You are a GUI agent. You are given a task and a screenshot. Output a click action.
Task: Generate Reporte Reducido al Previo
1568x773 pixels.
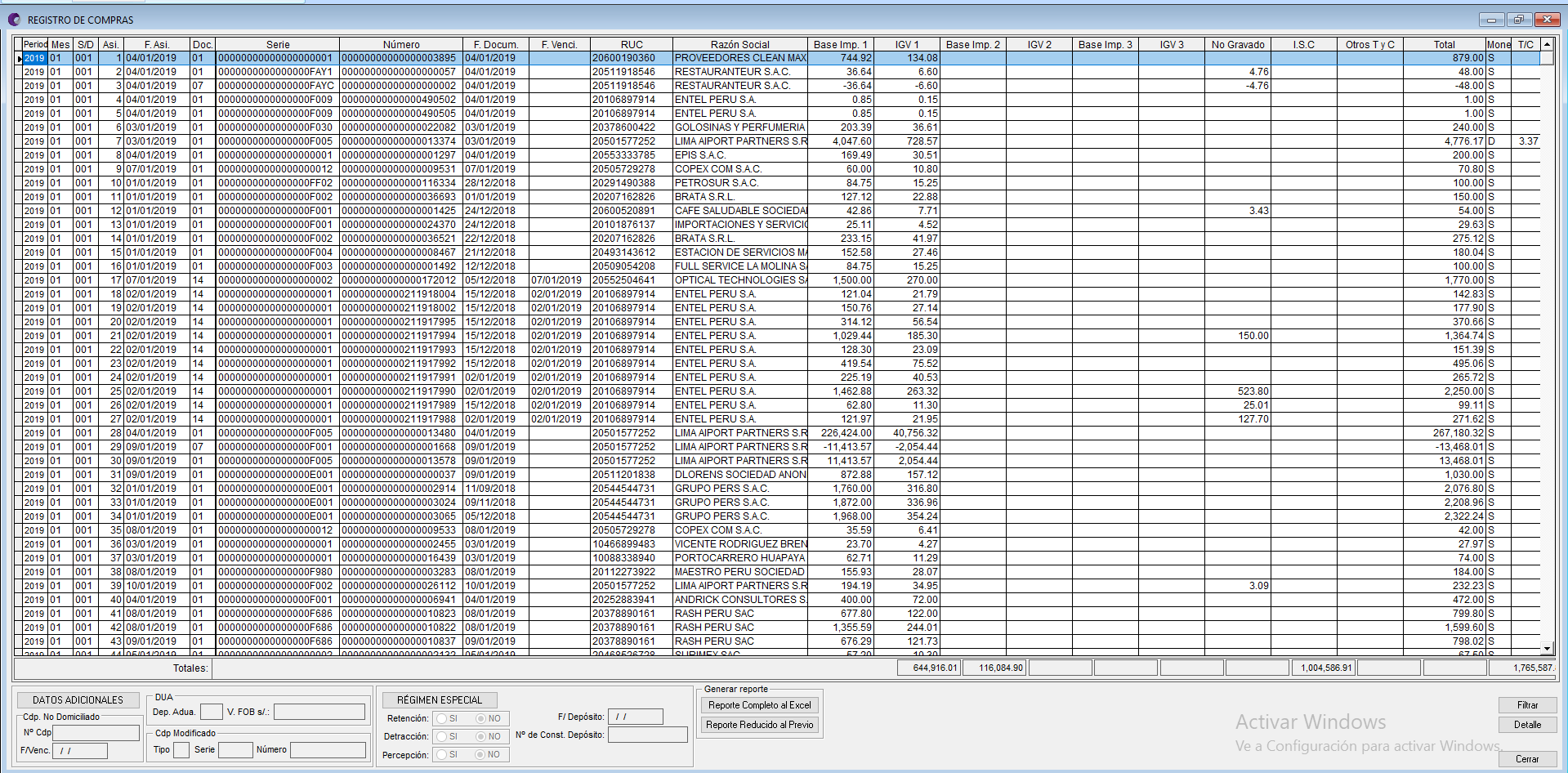point(759,725)
